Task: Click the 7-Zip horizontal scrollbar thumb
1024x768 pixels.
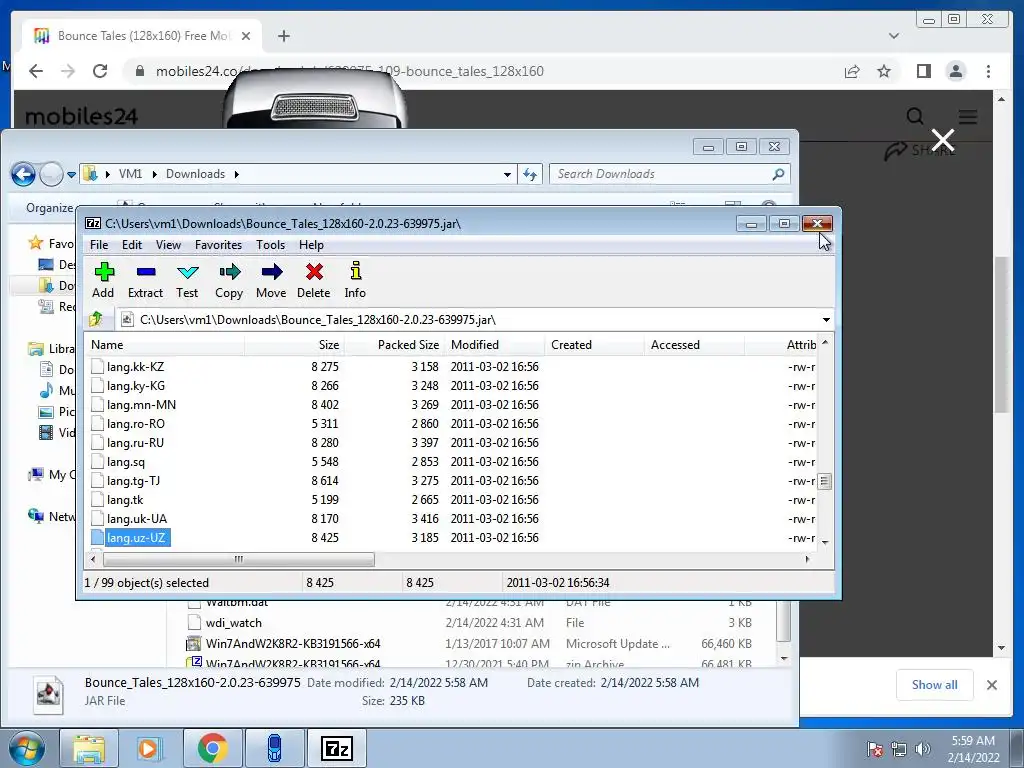Action: 238,559
